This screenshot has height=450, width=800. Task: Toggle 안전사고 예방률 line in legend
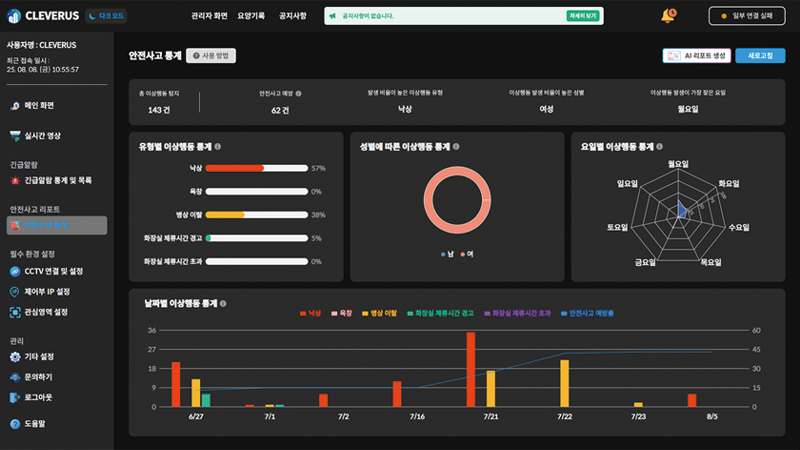coord(588,314)
